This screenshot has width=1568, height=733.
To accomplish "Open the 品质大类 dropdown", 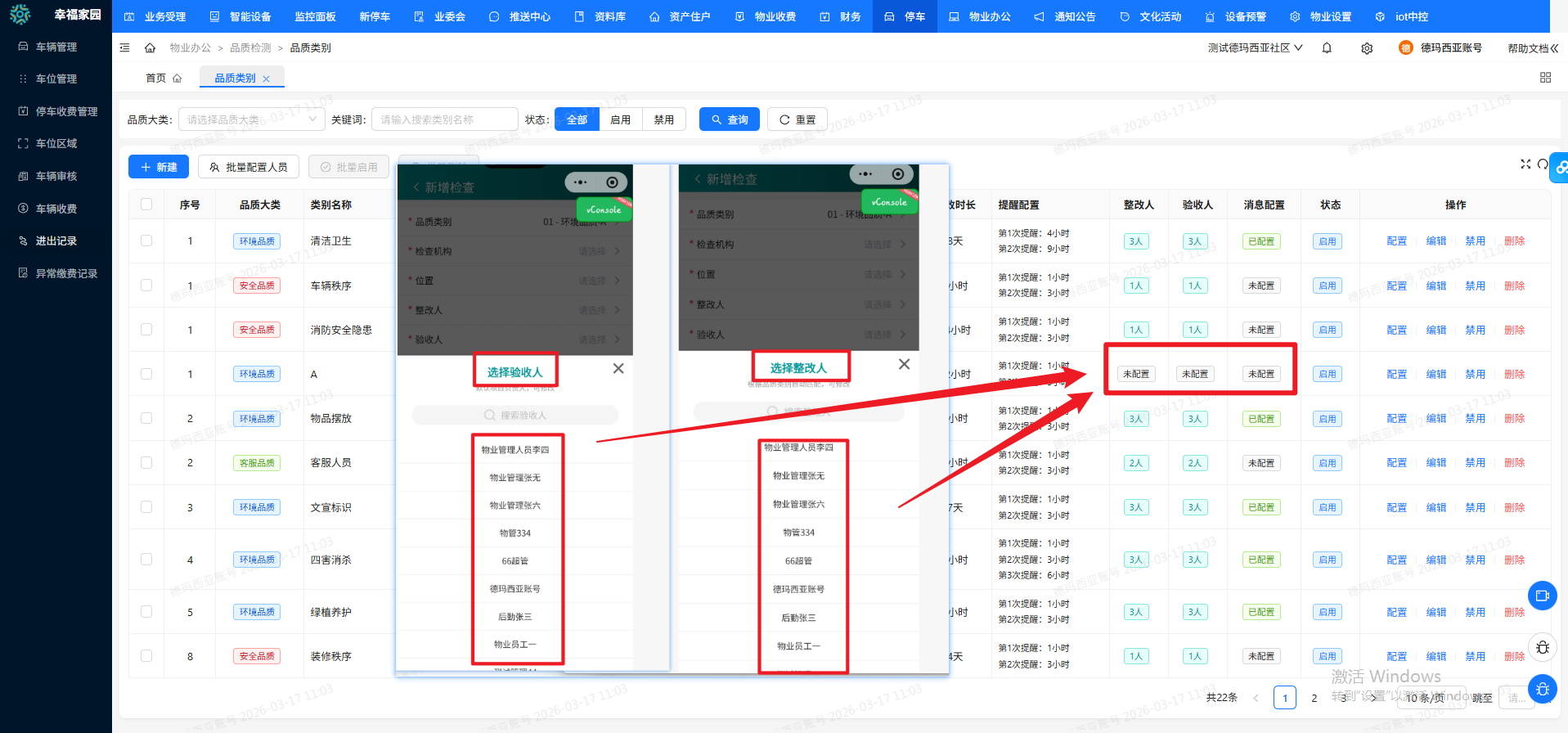I will [x=250, y=119].
